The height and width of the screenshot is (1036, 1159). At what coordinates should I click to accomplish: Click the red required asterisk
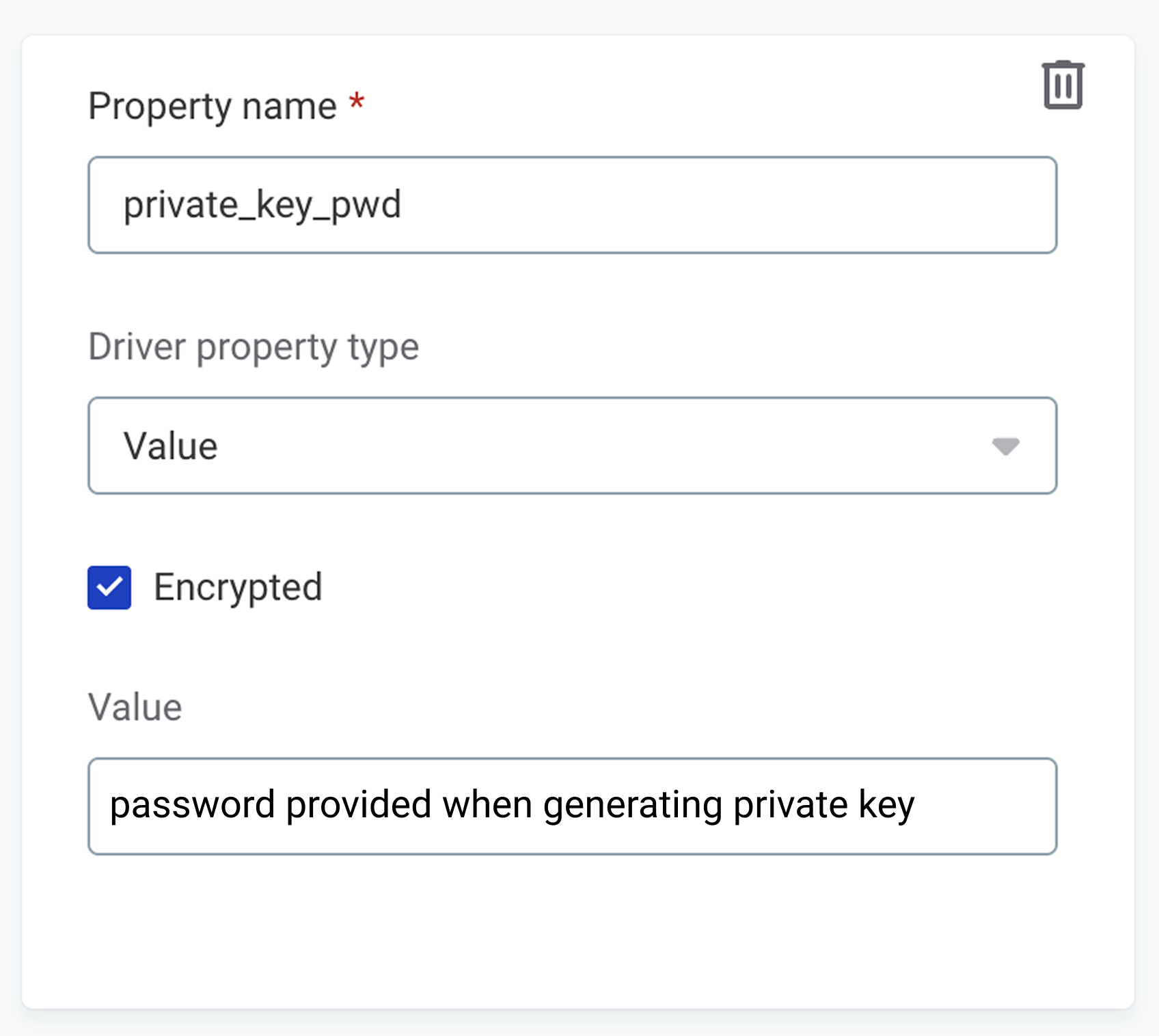click(x=357, y=103)
